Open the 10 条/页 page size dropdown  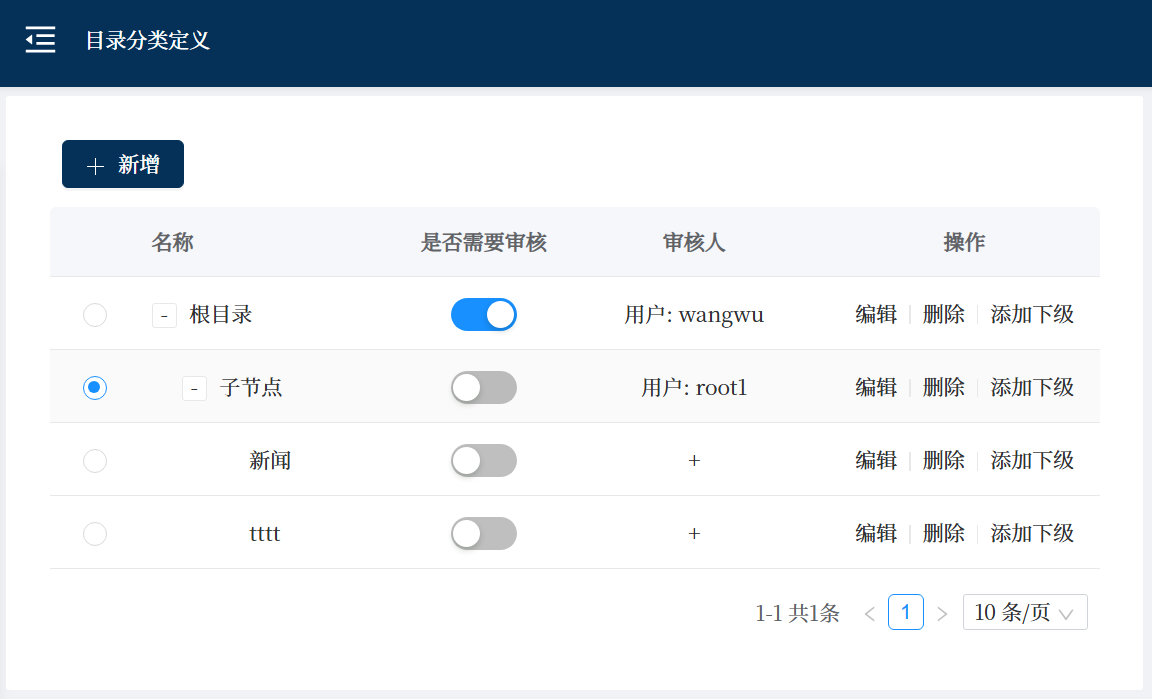tap(1025, 612)
